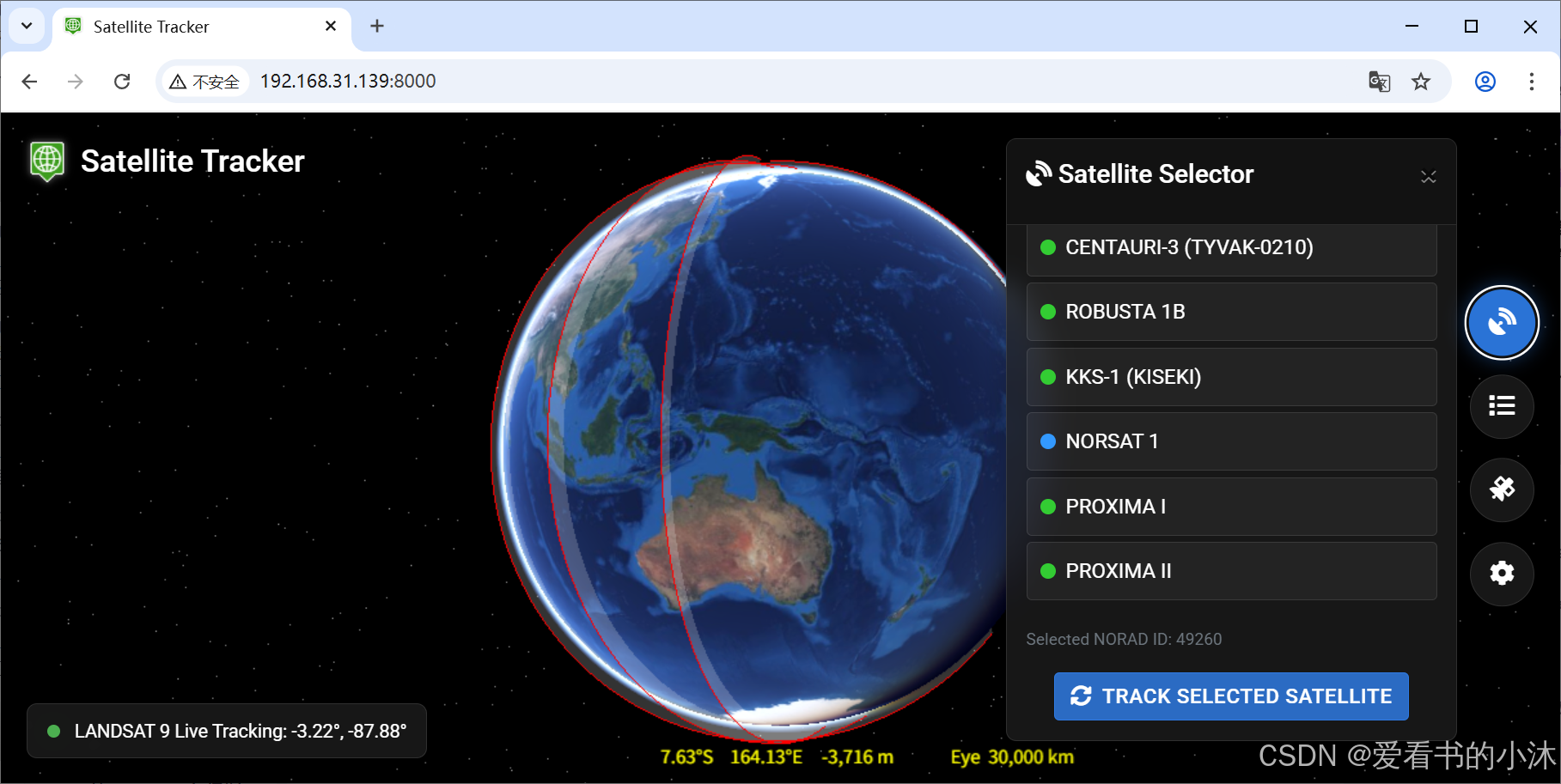This screenshot has width=1561, height=784.
Task: Click satellite dish icon in panel header
Action: [1039, 173]
